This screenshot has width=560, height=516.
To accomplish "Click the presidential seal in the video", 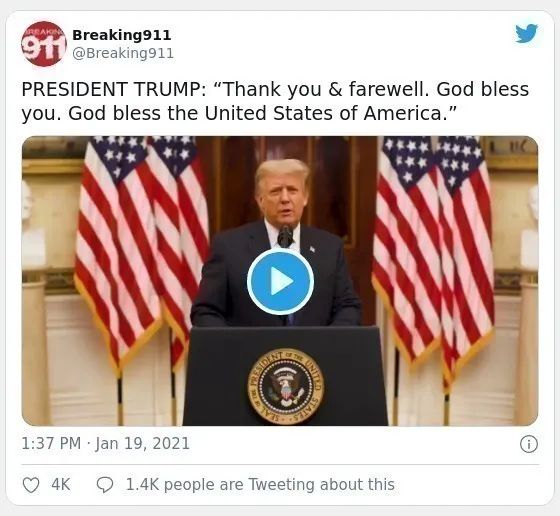I will (286, 387).
